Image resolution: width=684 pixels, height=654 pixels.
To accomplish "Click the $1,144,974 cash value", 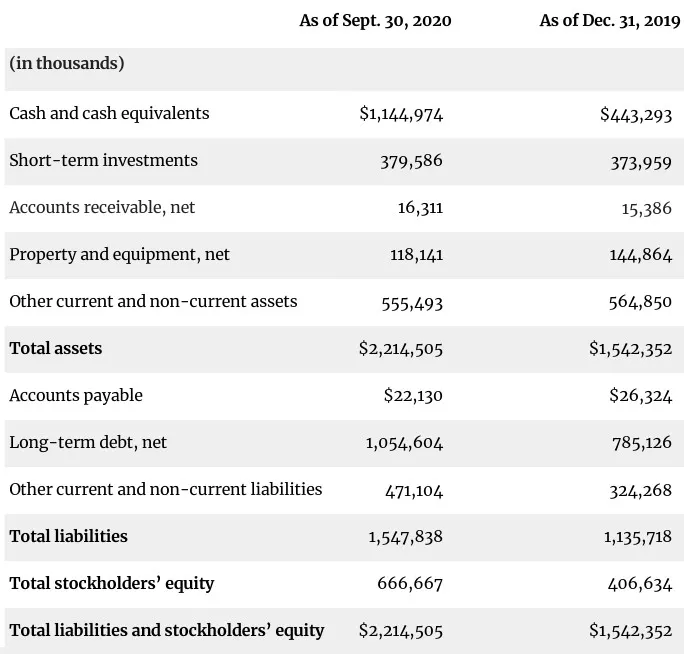I will (401, 115).
